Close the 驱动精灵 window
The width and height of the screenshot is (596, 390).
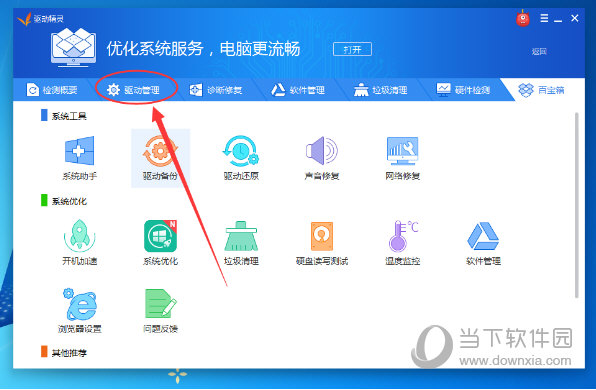tap(574, 18)
